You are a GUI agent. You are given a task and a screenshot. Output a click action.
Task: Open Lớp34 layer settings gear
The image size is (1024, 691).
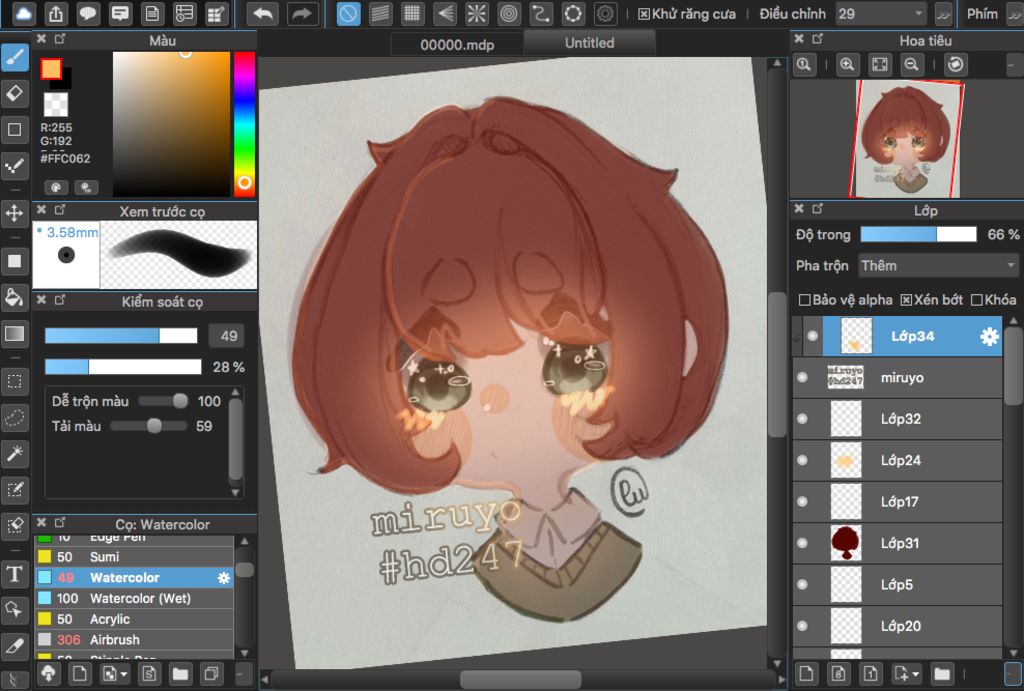989,336
